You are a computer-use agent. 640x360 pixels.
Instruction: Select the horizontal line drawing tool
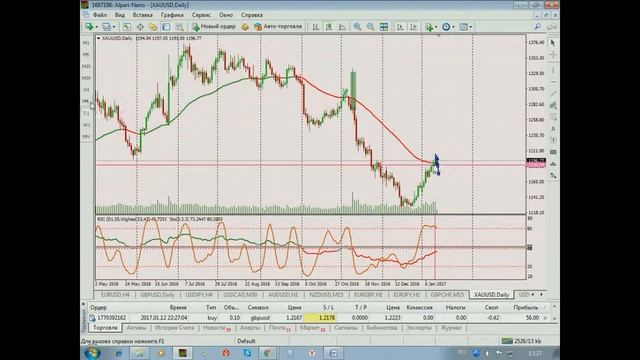coord(553,82)
